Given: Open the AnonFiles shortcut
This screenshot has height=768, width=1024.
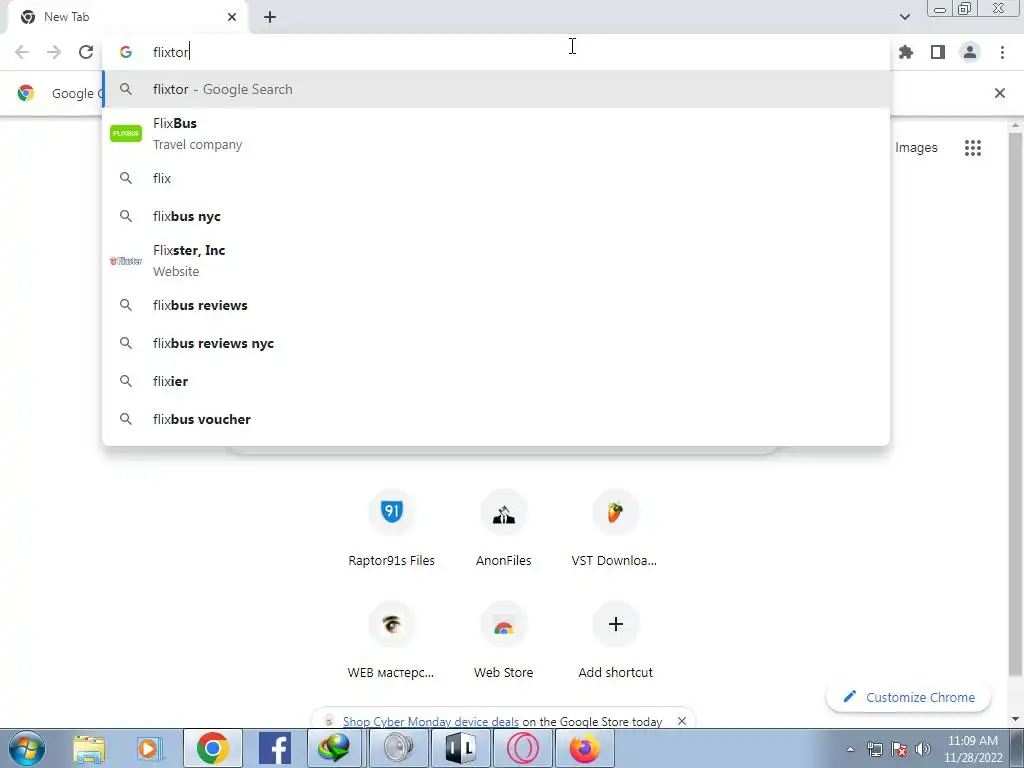Looking at the screenshot, I should (x=504, y=529).
